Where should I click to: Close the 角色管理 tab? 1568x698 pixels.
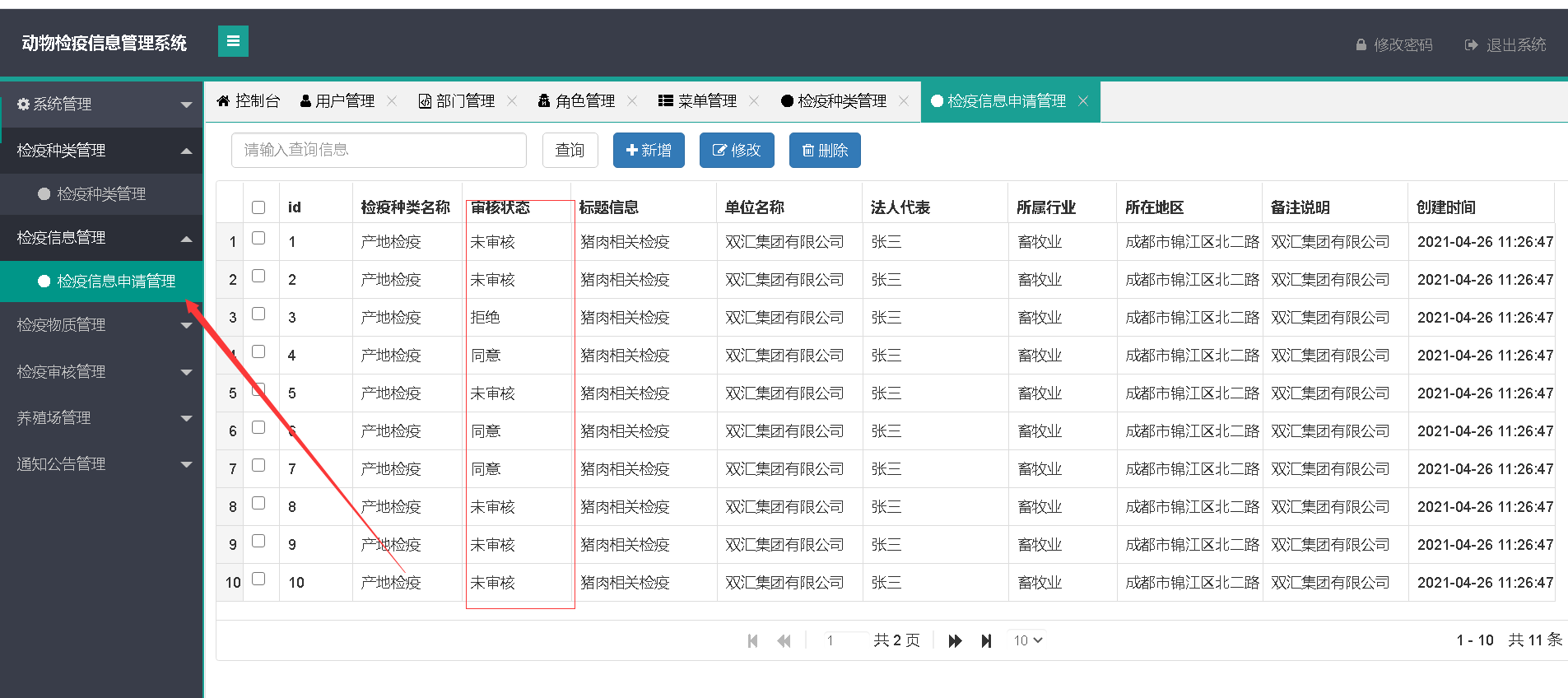click(632, 100)
